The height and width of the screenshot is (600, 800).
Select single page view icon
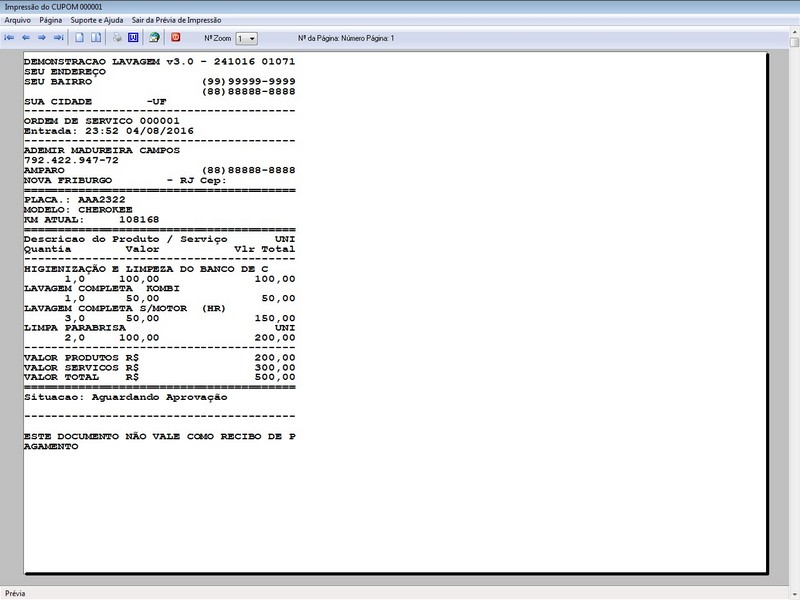(80, 38)
